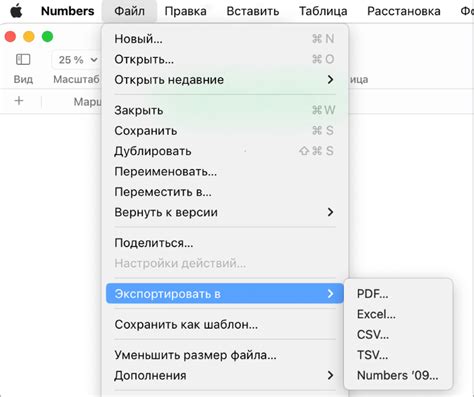
Task: Choose Сохранить как шаблон…
Action: pyautogui.click(x=225, y=324)
